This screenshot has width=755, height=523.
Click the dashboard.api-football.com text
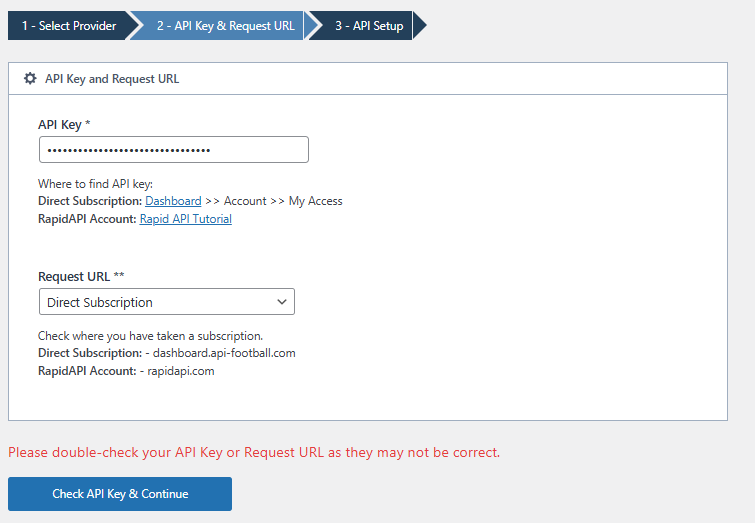[226, 353]
